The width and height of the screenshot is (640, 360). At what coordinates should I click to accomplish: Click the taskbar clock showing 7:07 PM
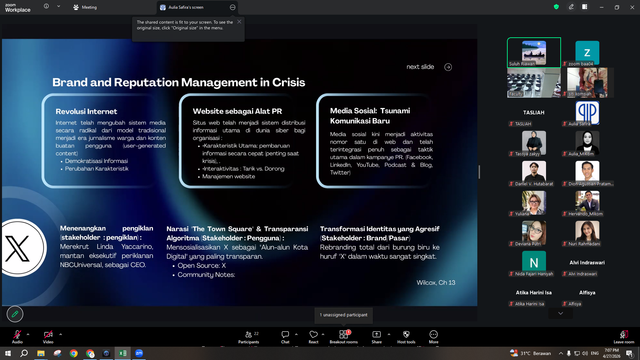pos(611,353)
